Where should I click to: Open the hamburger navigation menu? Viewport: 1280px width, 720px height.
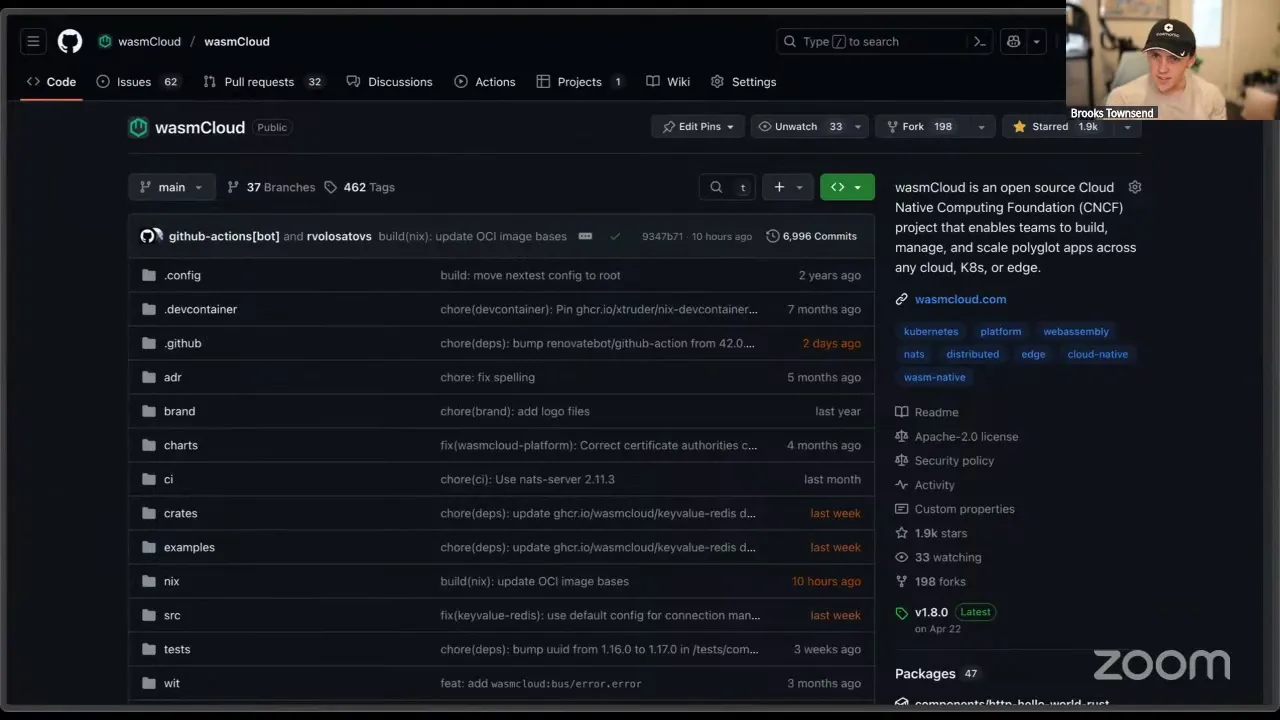tap(33, 42)
